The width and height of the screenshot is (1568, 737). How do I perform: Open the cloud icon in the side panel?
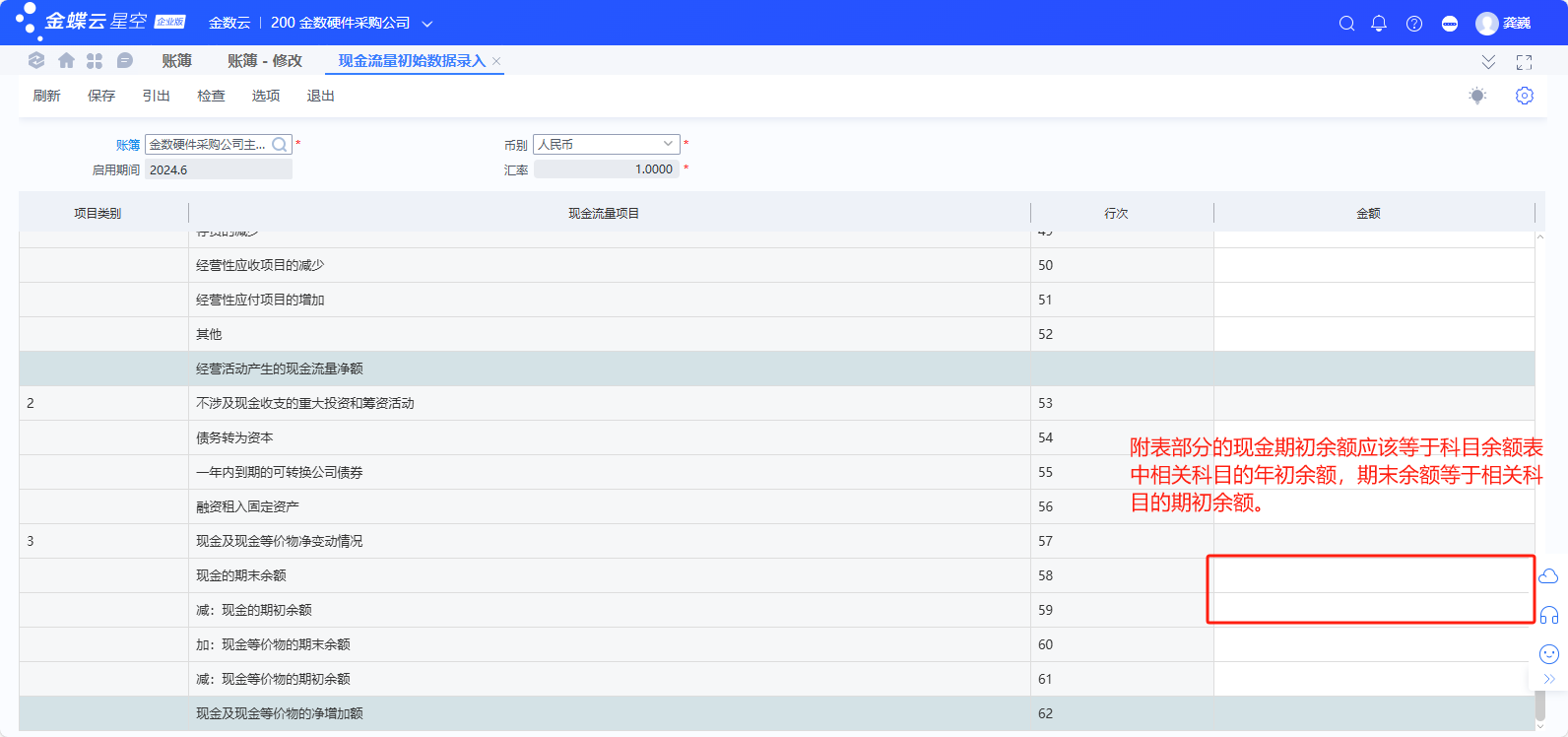click(x=1548, y=576)
